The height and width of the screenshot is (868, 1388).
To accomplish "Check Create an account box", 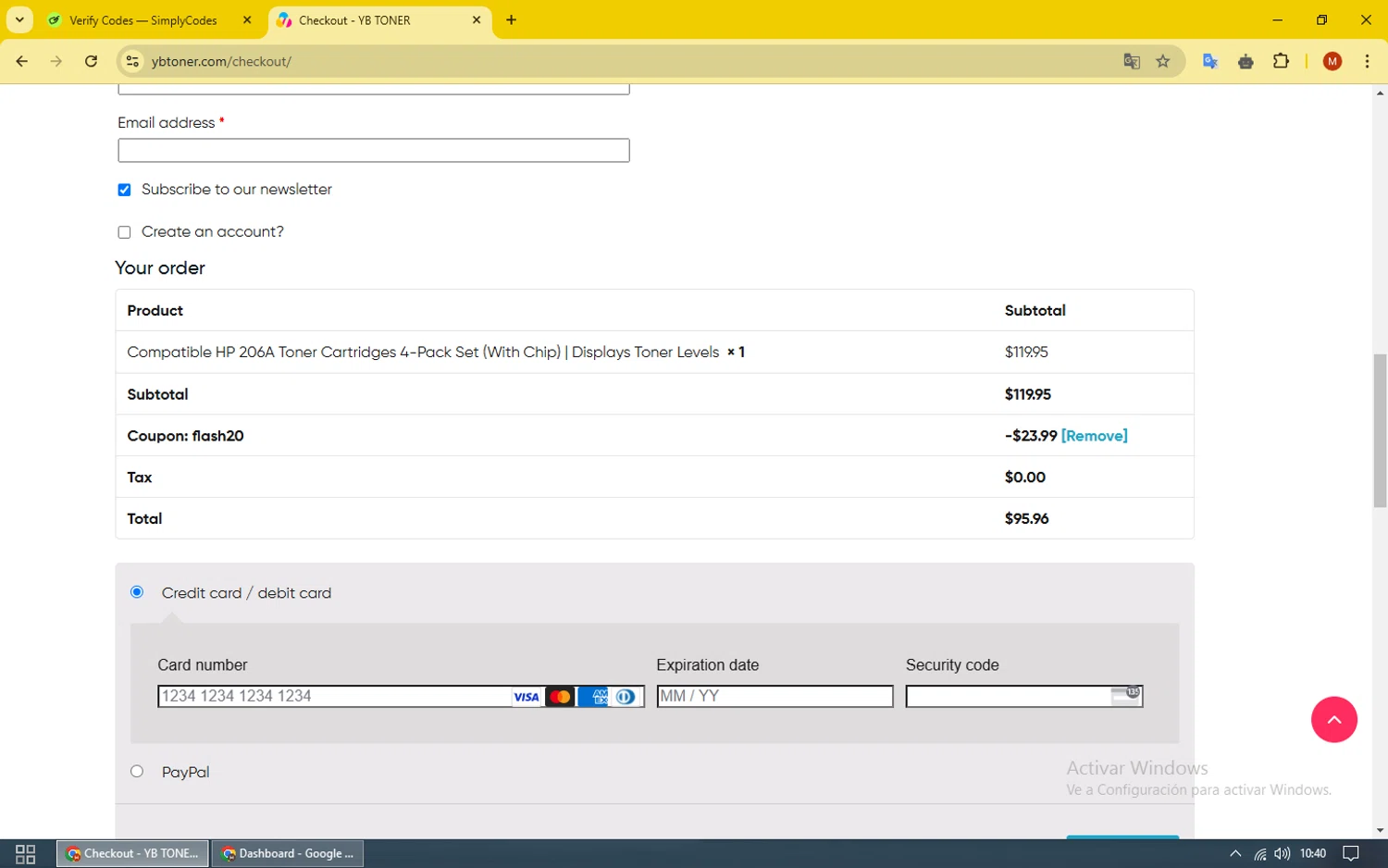I will pos(124,232).
